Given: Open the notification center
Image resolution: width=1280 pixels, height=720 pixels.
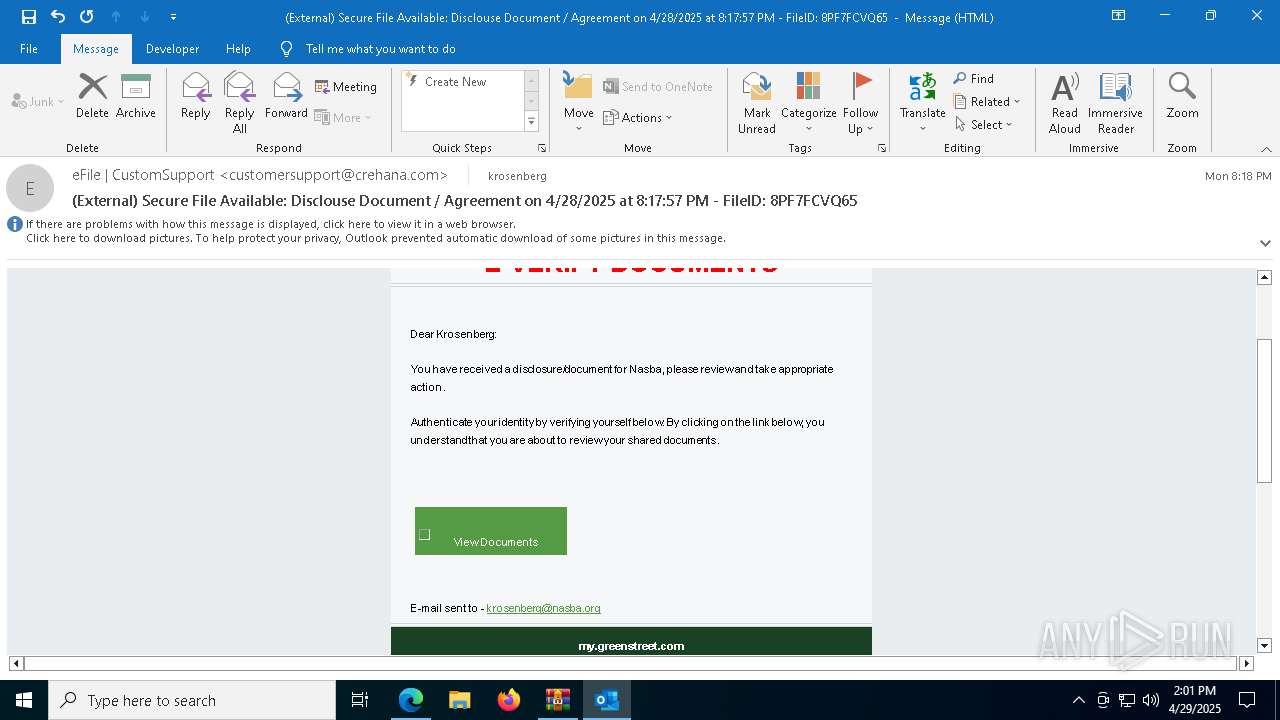Looking at the screenshot, I should [x=1247, y=700].
